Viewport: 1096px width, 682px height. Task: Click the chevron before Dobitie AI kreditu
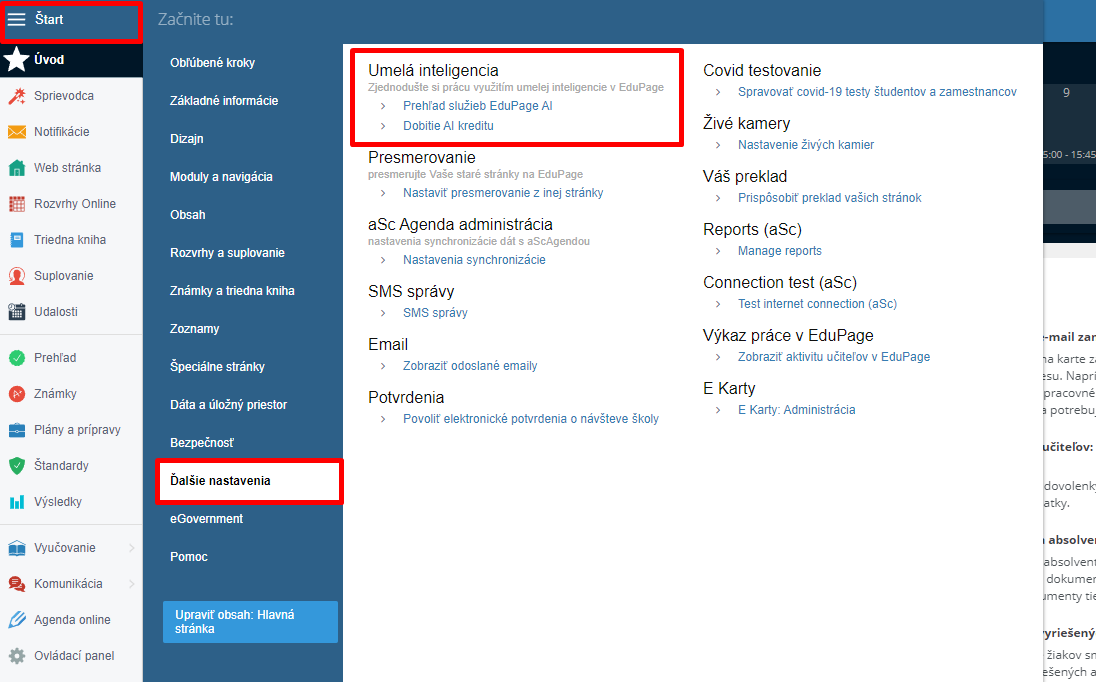(x=383, y=126)
